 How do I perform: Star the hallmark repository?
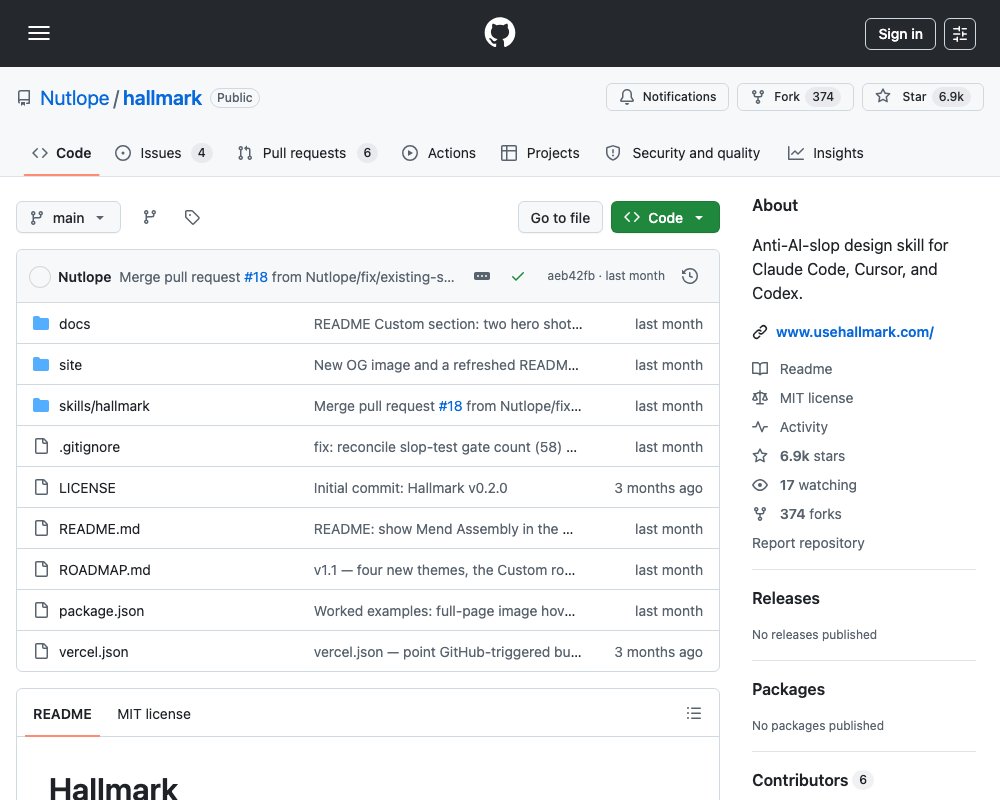pos(923,97)
